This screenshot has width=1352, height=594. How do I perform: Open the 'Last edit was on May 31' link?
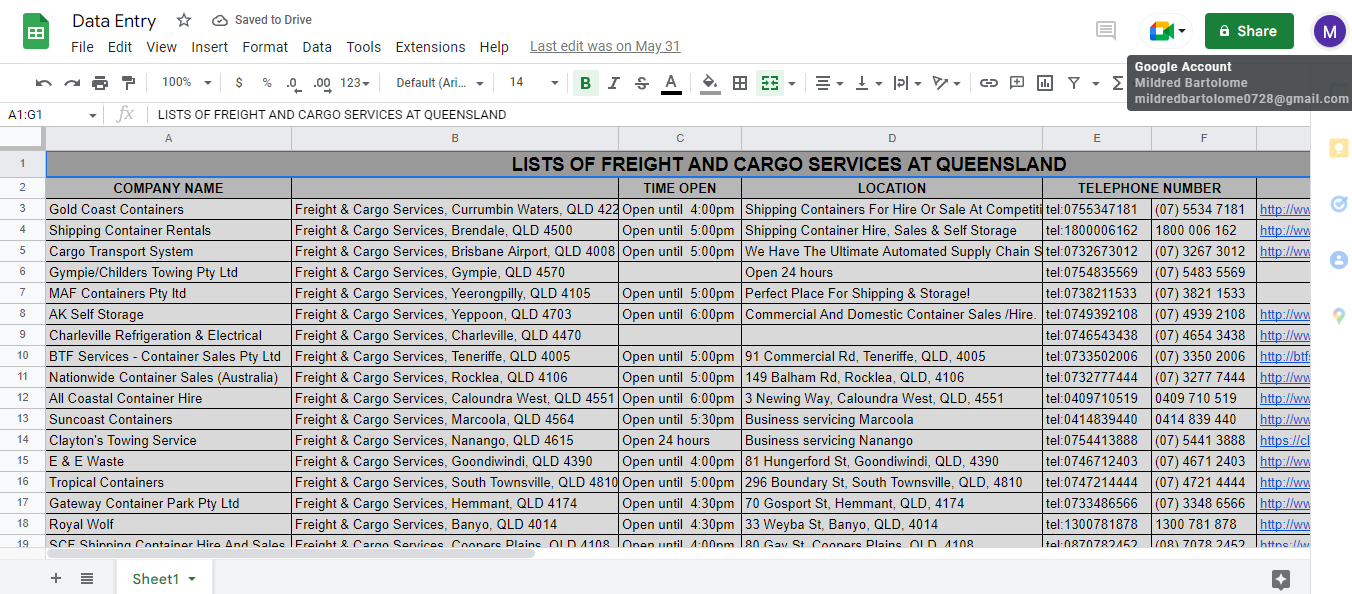tap(604, 47)
